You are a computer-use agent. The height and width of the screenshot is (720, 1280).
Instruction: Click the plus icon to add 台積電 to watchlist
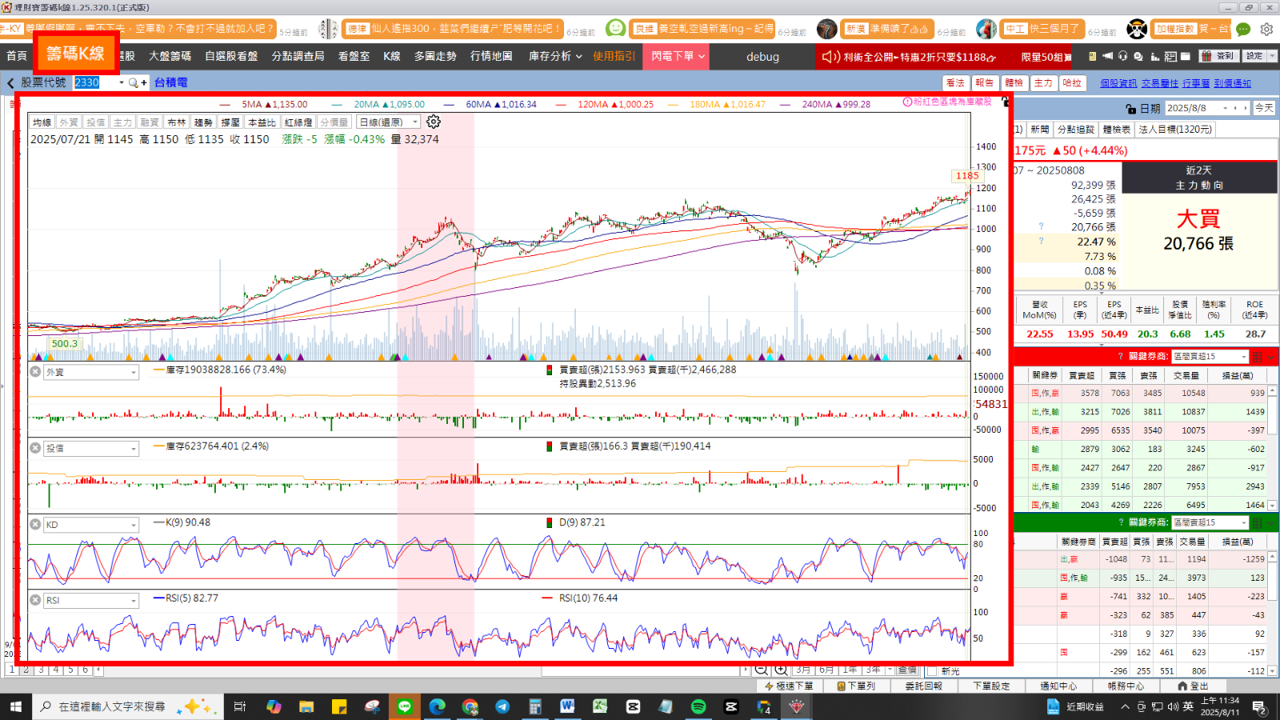pyautogui.click(x=145, y=83)
